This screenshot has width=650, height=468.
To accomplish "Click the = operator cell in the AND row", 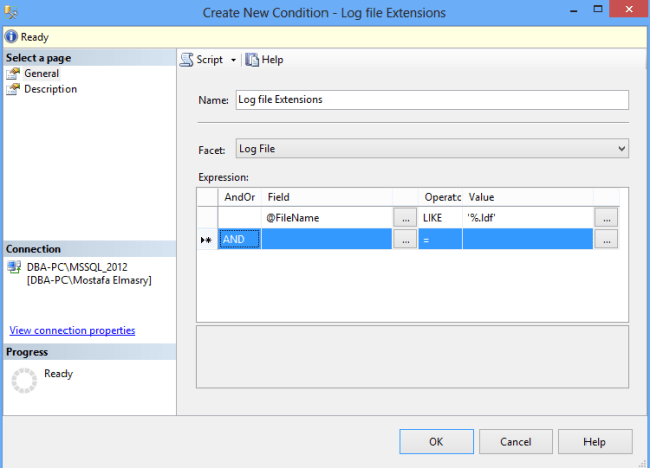I will (440, 239).
